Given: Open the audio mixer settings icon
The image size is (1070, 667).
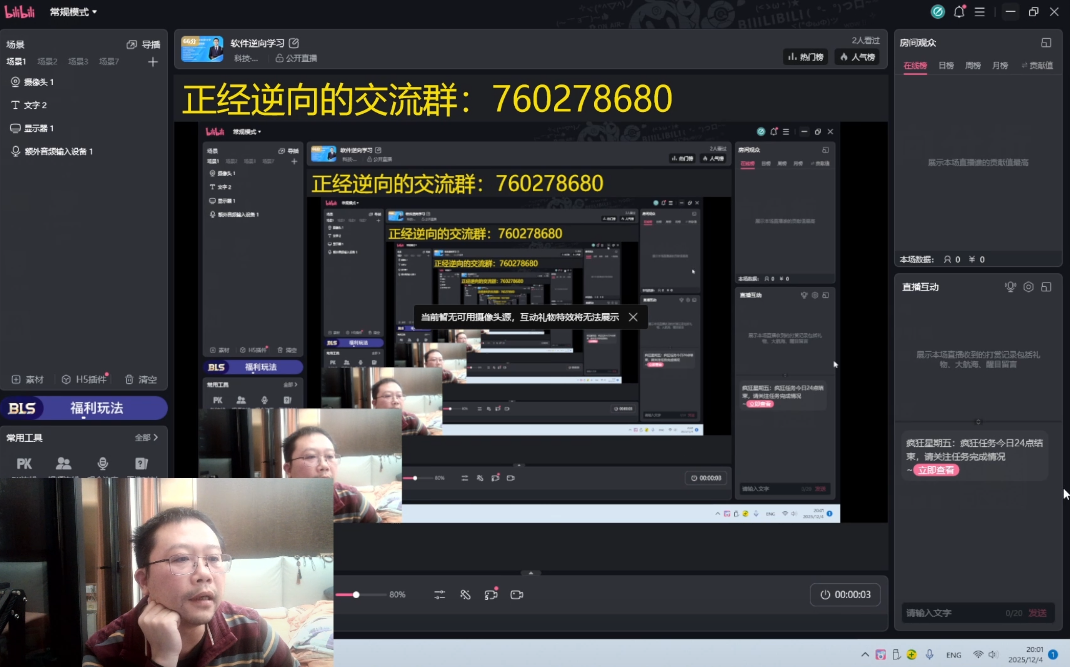Looking at the screenshot, I should (439, 594).
